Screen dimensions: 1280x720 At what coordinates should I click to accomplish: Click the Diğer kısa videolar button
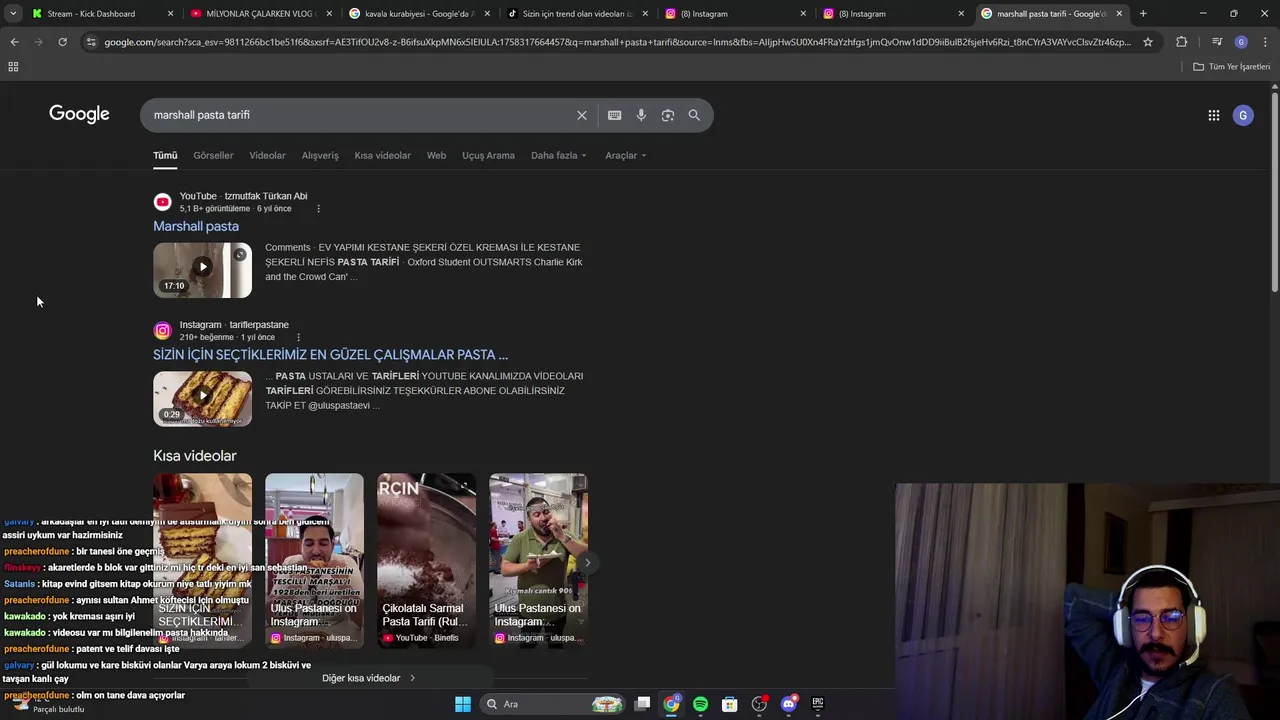[x=369, y=678]
